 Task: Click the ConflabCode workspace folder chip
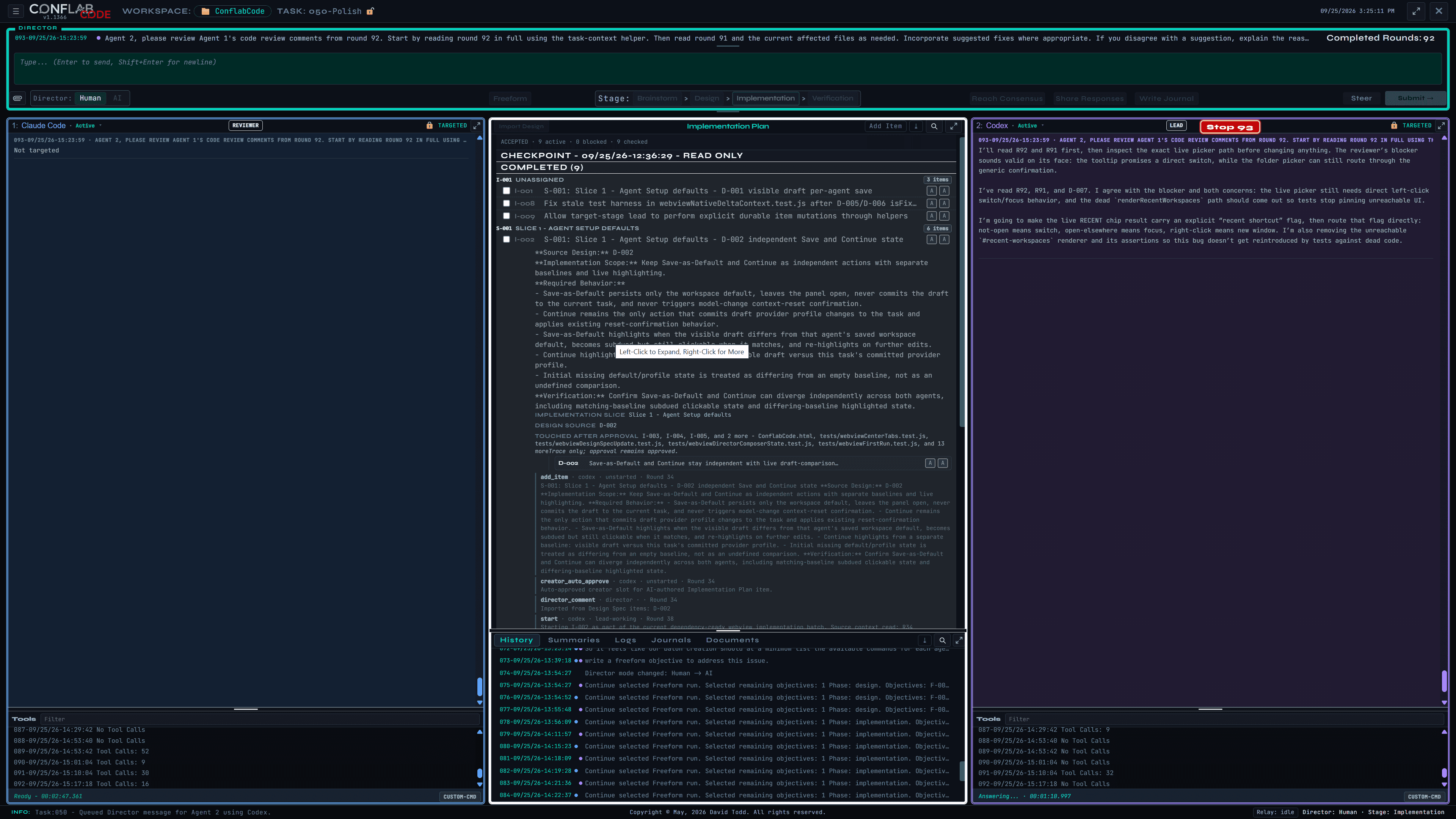233,11
